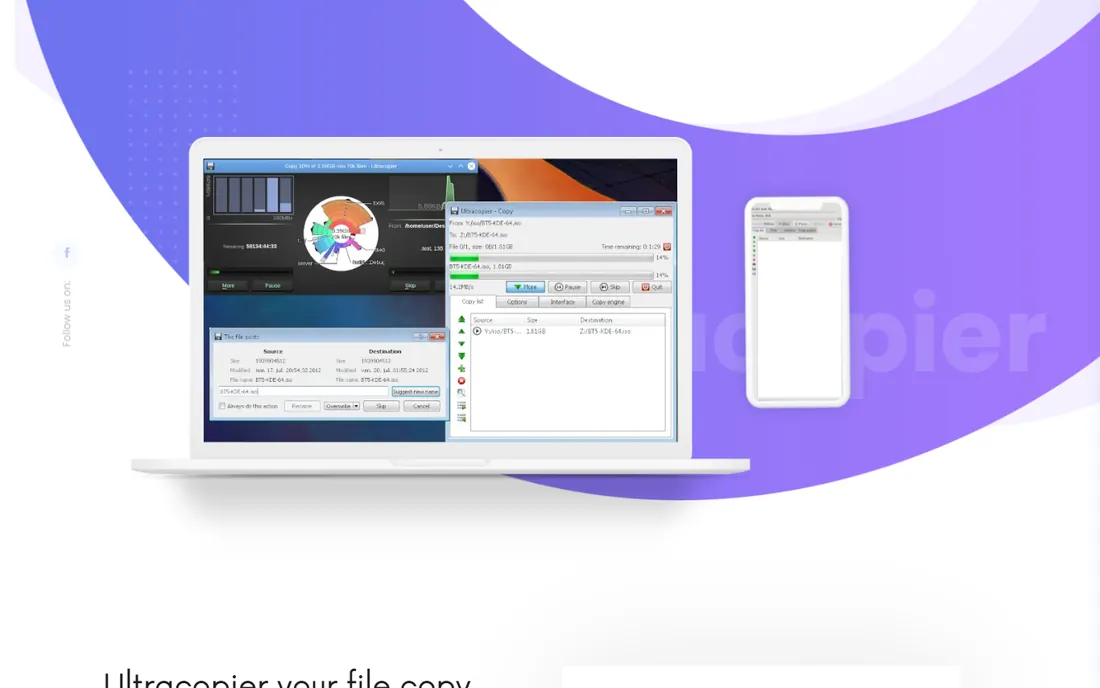1100x688 pixels.
Task: Click the circular disk usage chart
Action: [x=341, y=234]
